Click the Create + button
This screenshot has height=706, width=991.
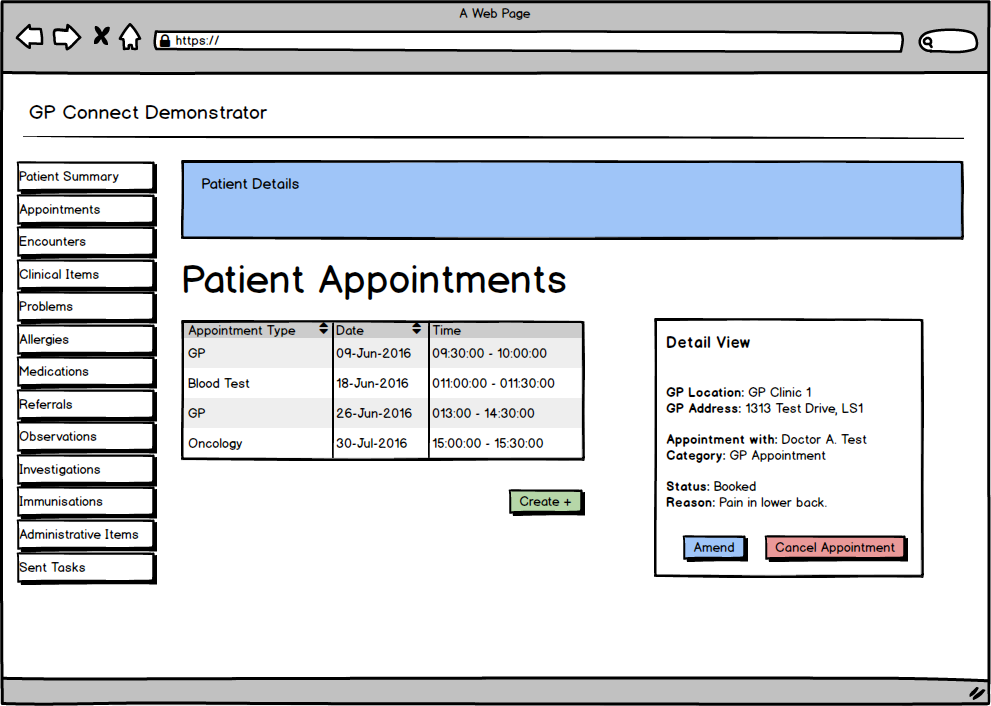pyautogui.click(x=545, y=501)
